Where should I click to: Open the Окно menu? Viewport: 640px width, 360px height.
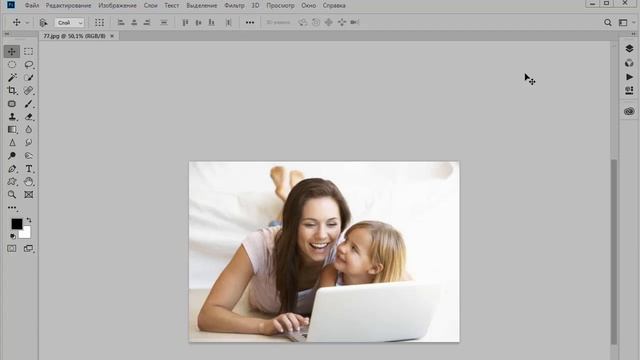(x=309, y=5)
